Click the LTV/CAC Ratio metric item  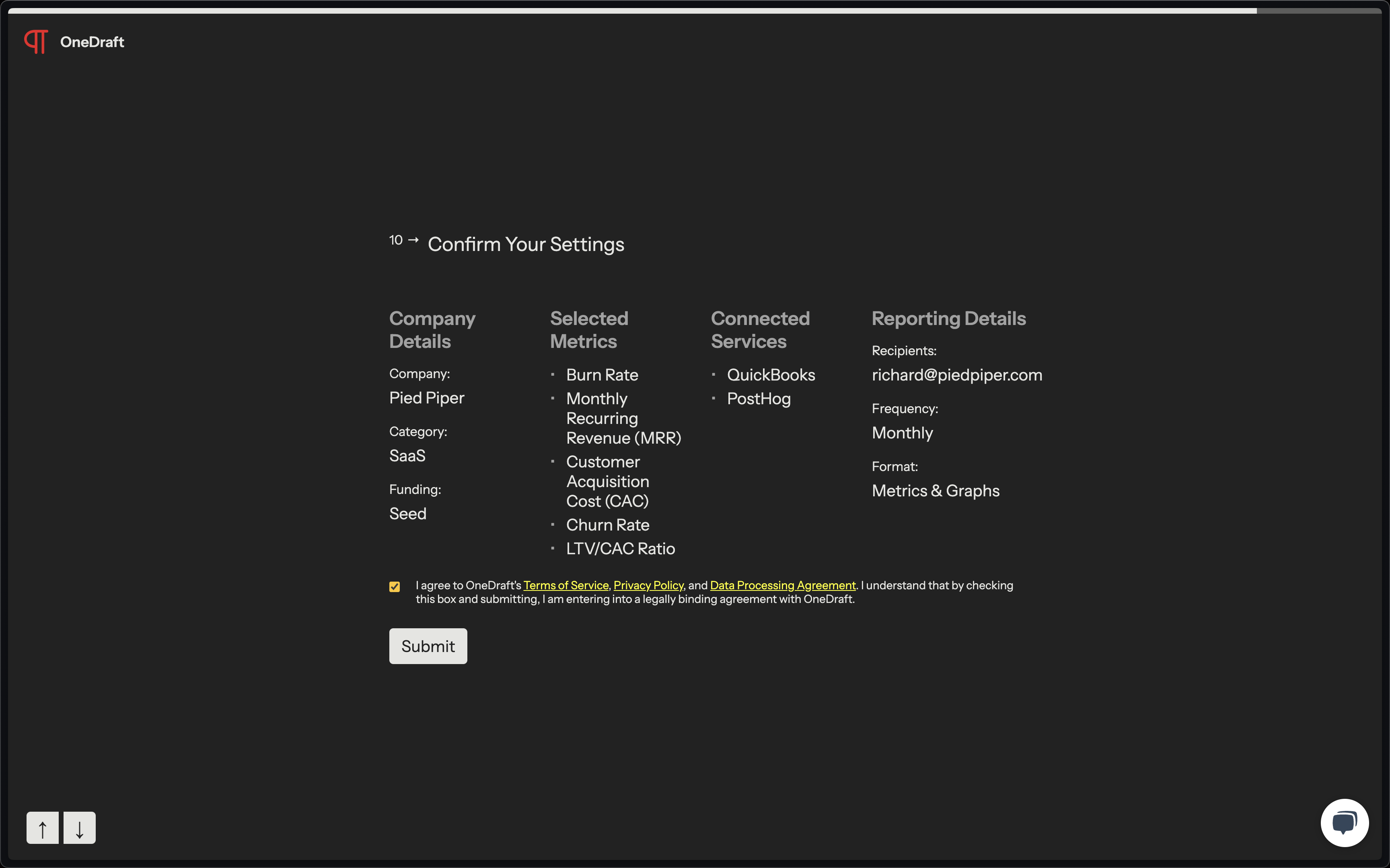[620, 548]
